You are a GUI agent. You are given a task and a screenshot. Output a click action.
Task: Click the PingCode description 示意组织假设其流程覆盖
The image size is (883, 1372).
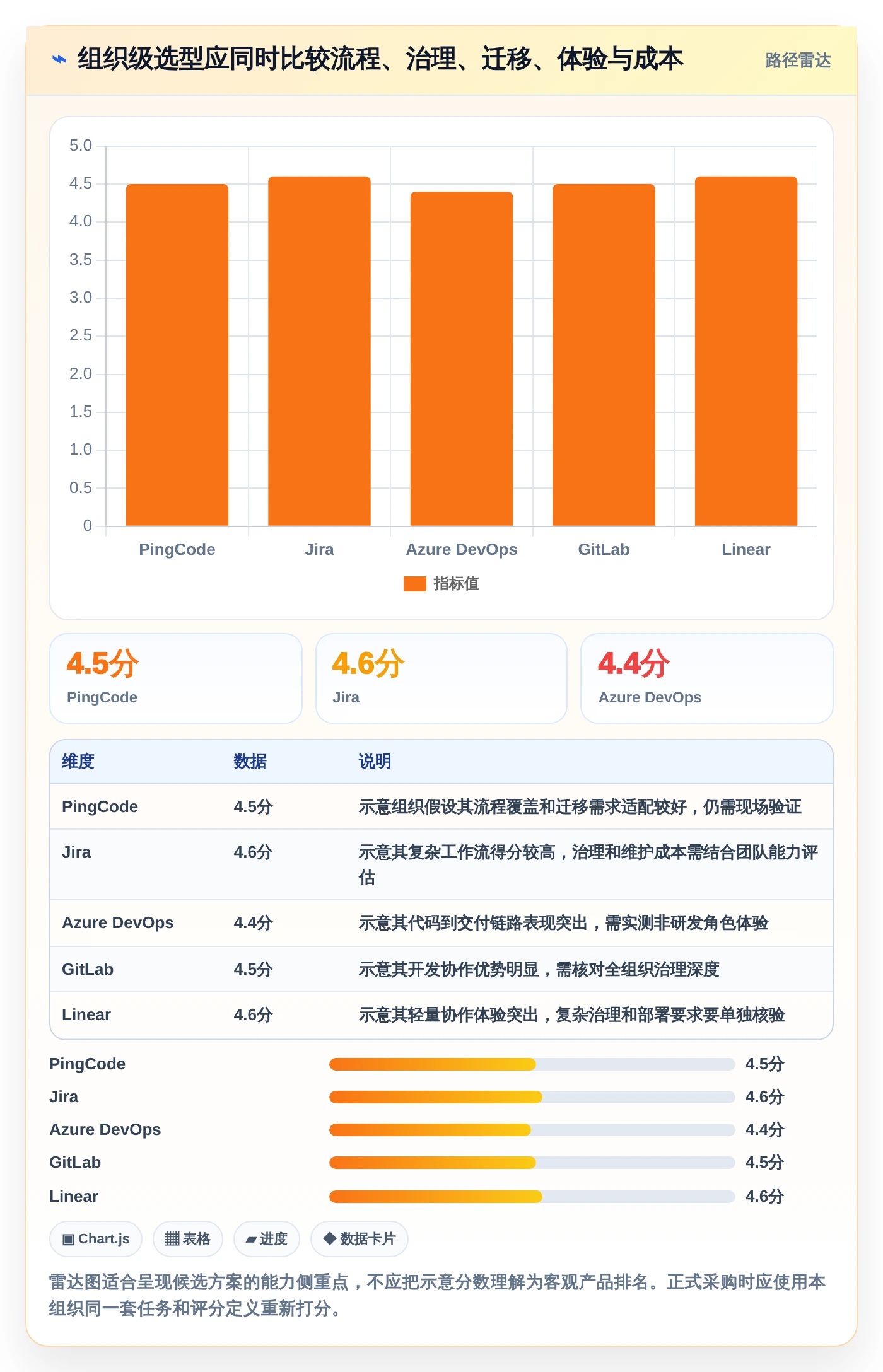580,807
